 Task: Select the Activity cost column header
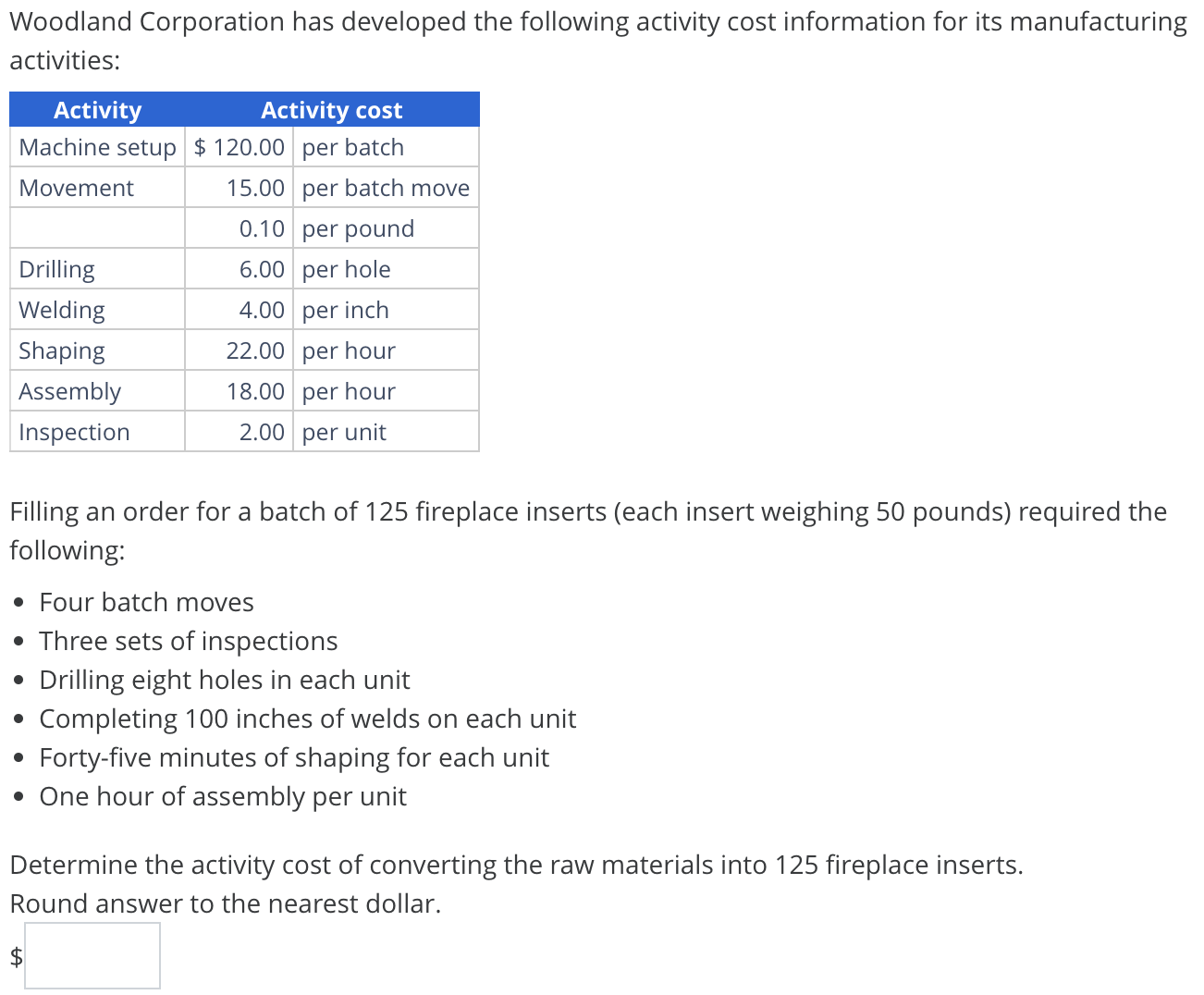click(x=331, y=109)
